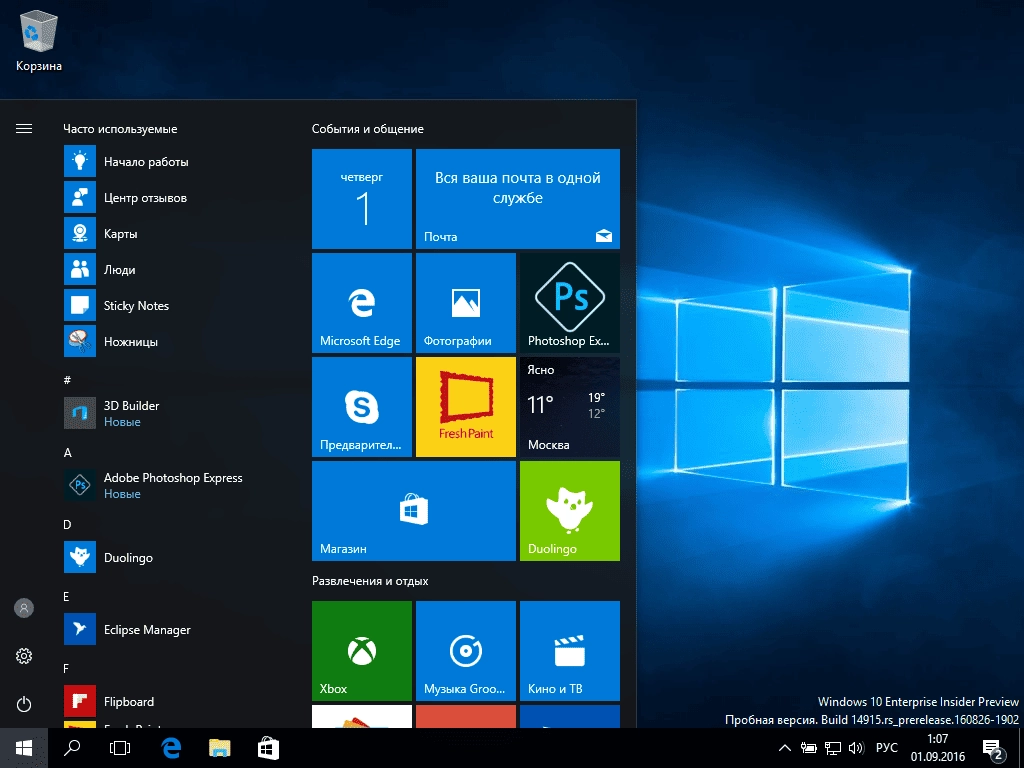Open File Explorer from taskbar
The height and width of the screenshot is (768, 1024).
coord(219,748)
